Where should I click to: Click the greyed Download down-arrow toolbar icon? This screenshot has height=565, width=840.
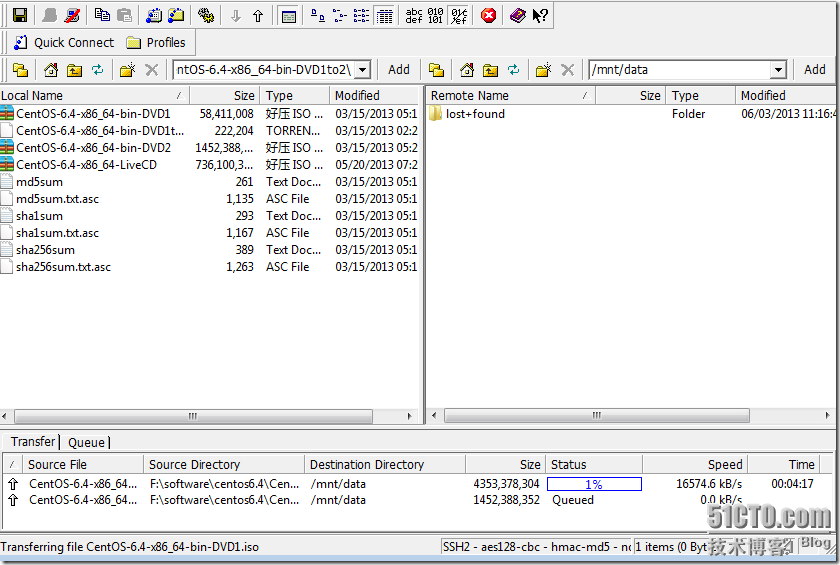click(236, 16)
